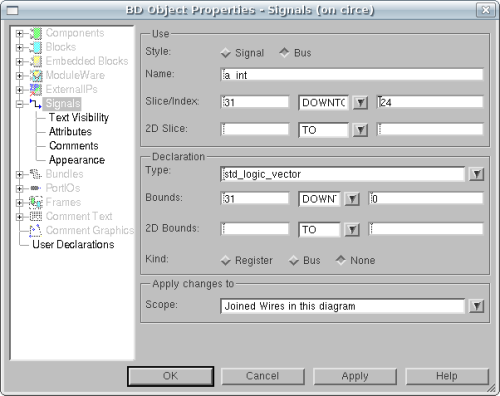The width and height of the screenshot is (500, 396).
Task: Select the Signals tree item
Action: click(63, 104)
